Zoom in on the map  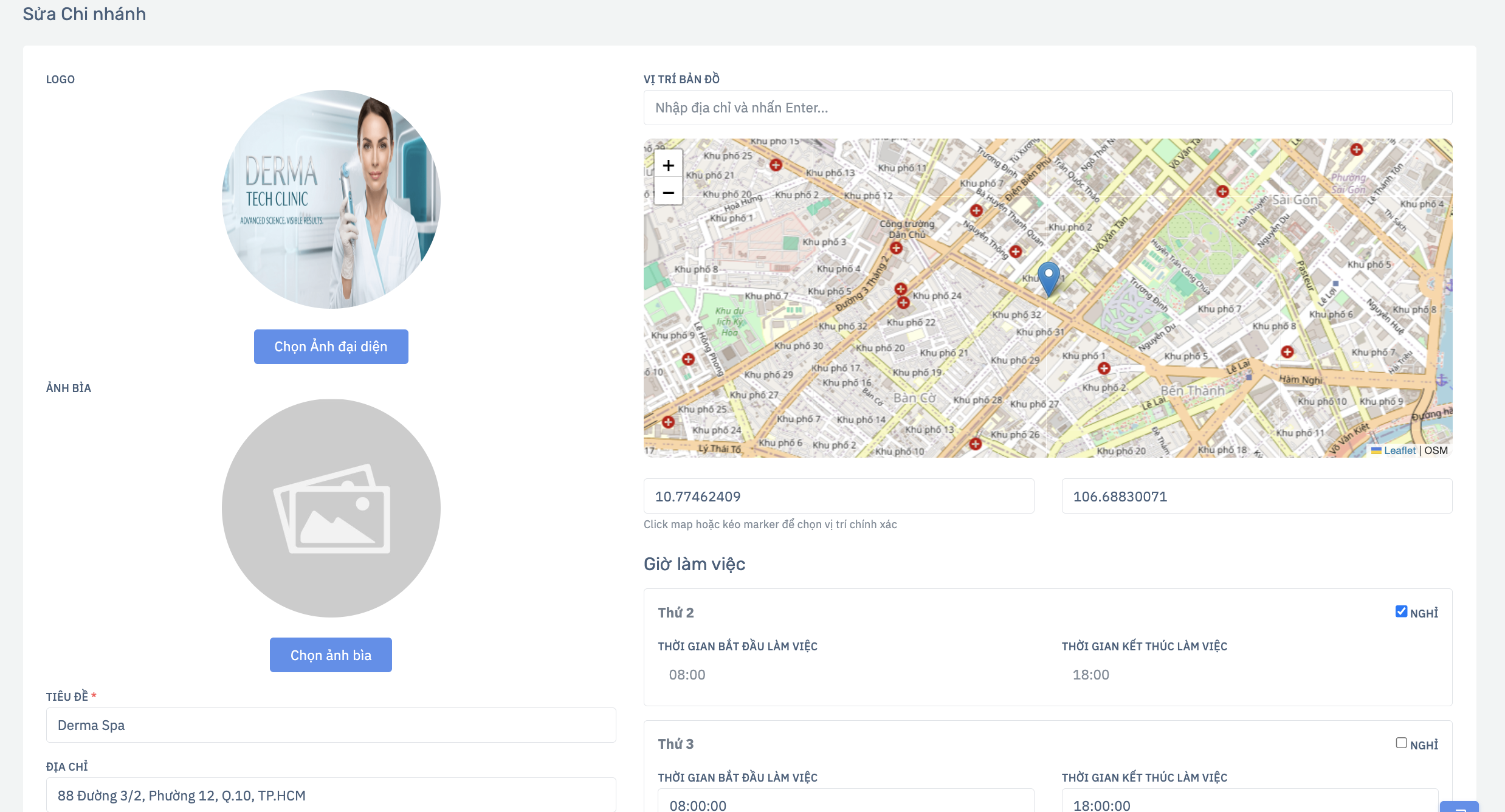(668, 165)
